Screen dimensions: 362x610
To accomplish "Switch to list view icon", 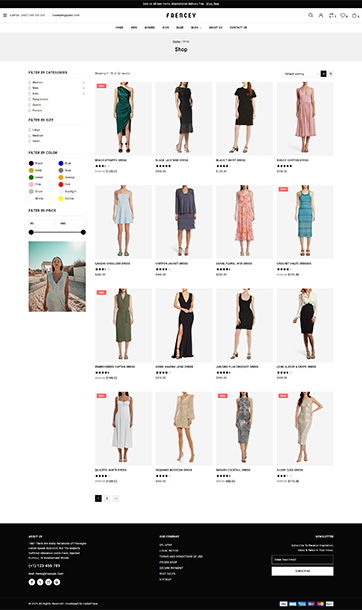I will tap(331, 74).
